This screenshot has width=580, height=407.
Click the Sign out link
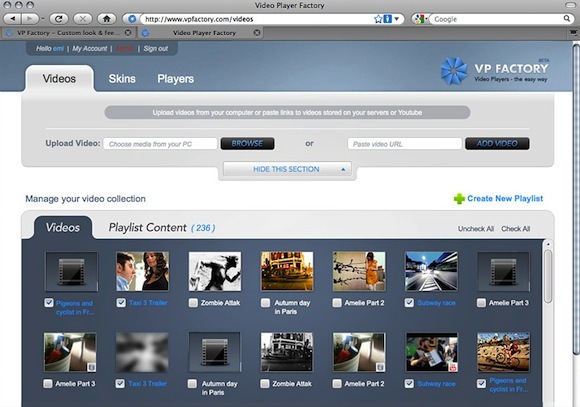click(155, 48)
